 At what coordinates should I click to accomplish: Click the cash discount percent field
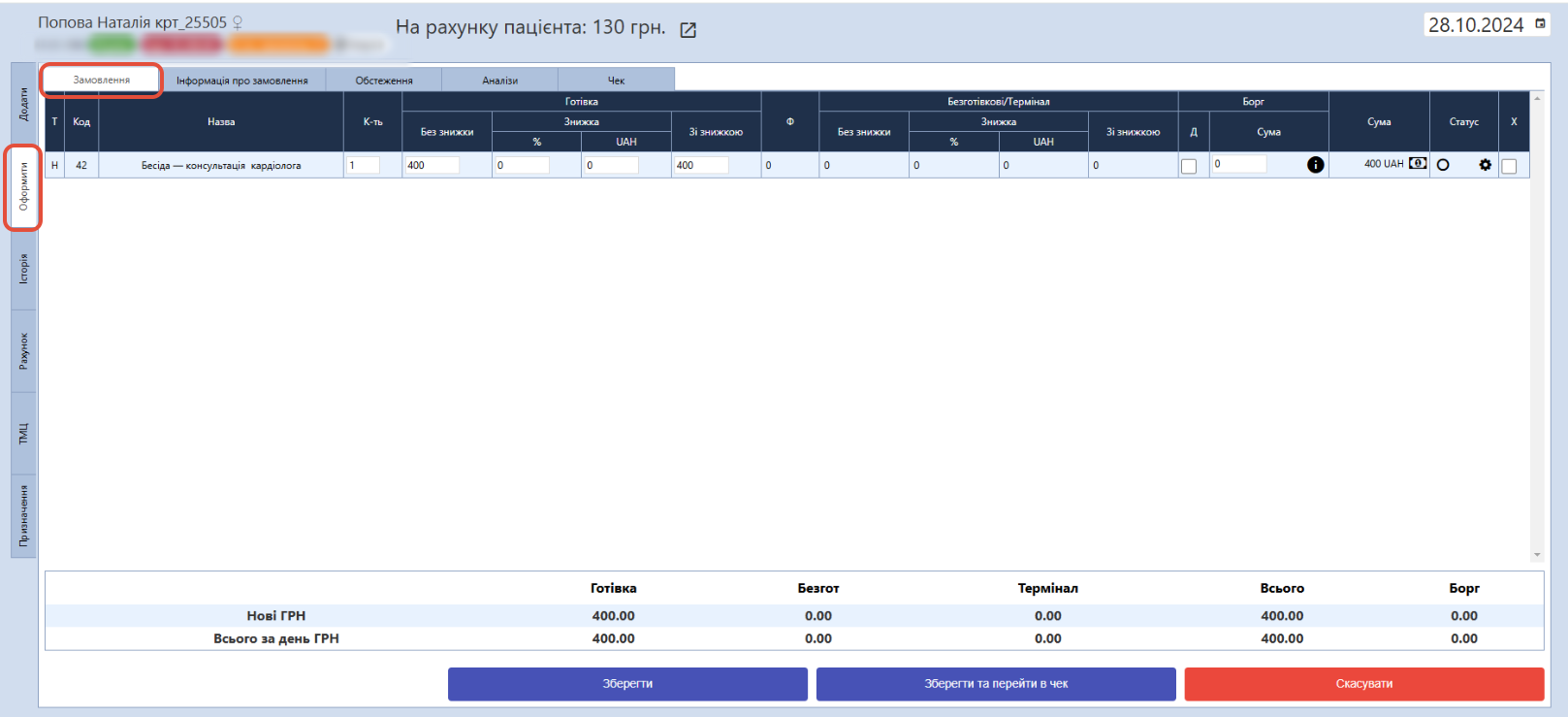pos(522,166)
